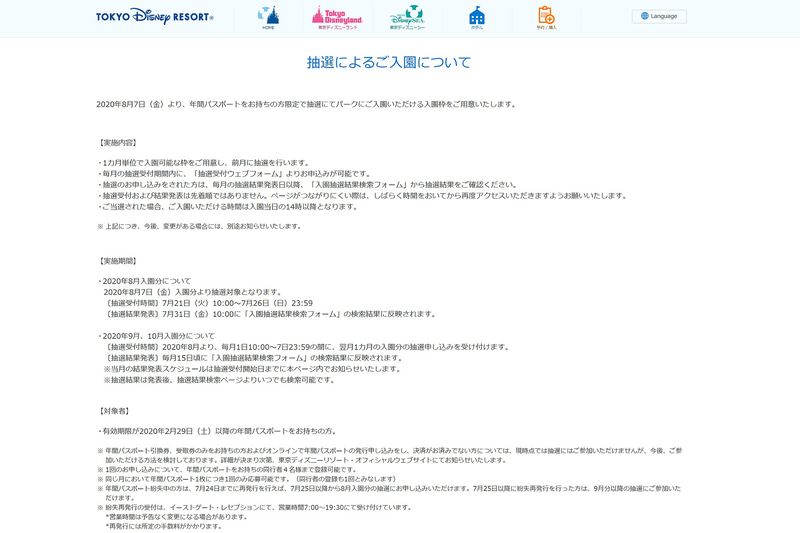Select the 【対象者】 section heading
800x533 pixels.
coord(114,411)
